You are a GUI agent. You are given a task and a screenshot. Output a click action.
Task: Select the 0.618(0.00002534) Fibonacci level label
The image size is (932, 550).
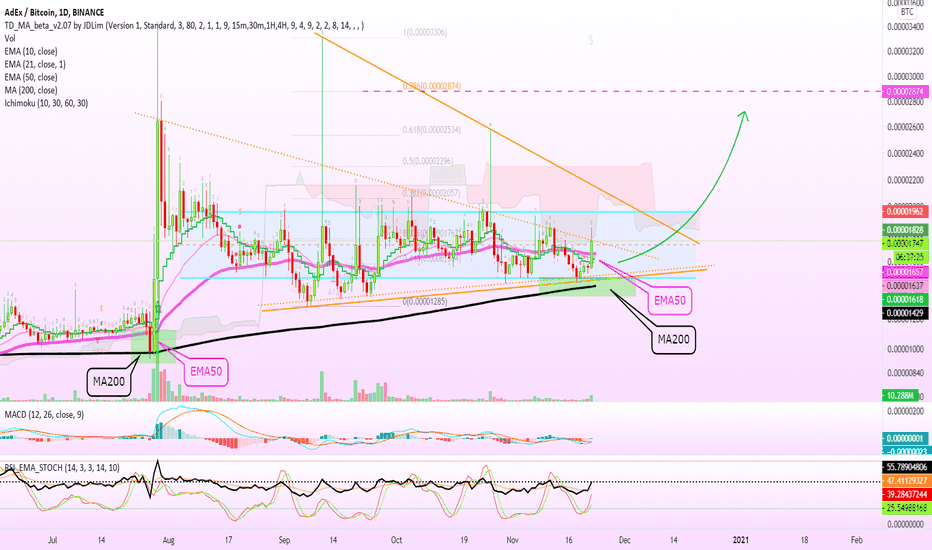(x=432, y=130)
